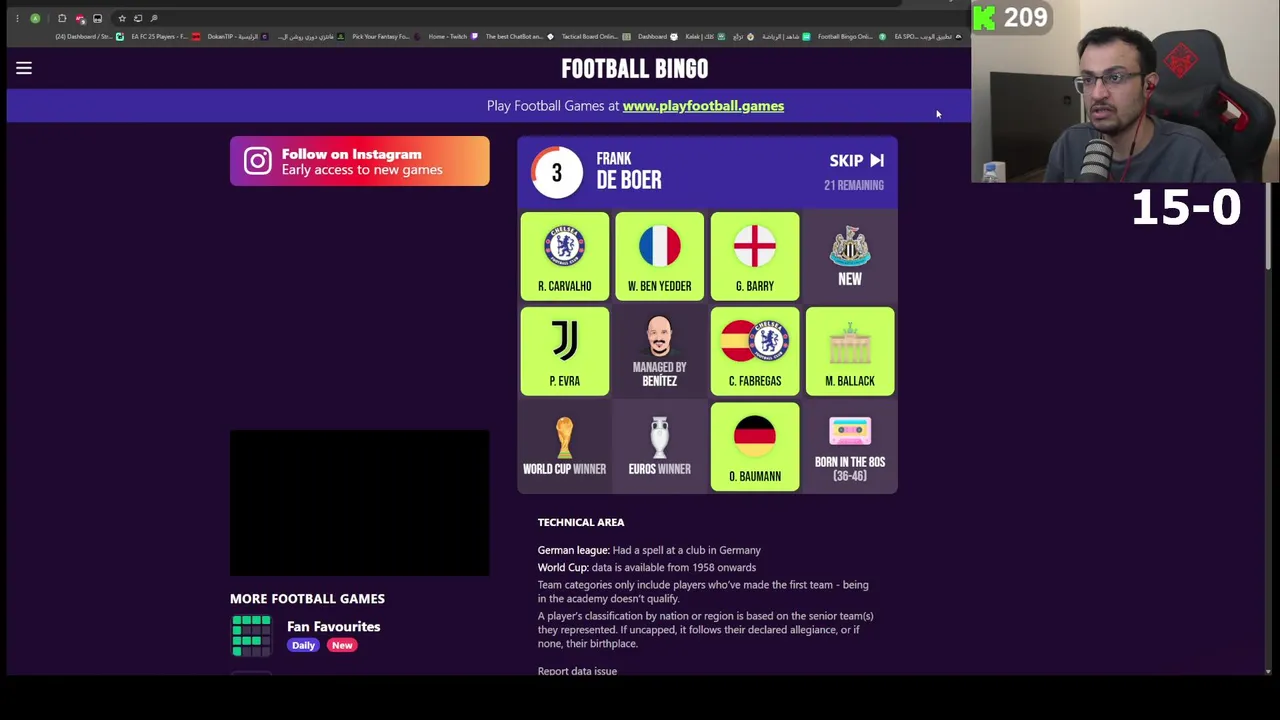Screen dimensions: 1280x720
Task: Select Euros Winner tile
Action: [659, 446]
